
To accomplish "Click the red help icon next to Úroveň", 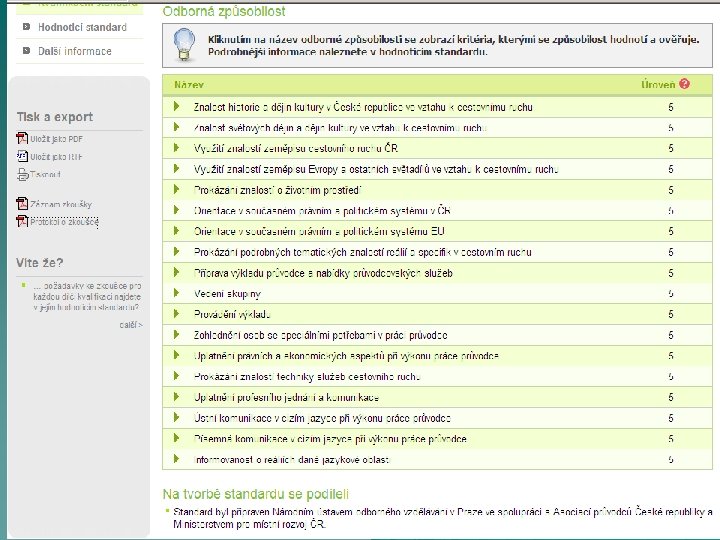I will pyautogui.click(x=684, y=84).
